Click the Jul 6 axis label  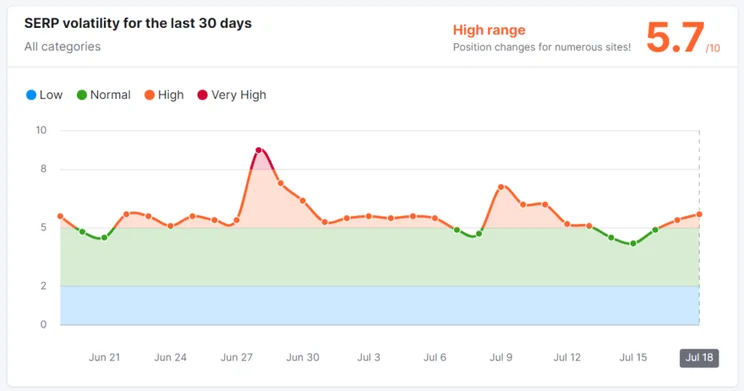[435, 357]
